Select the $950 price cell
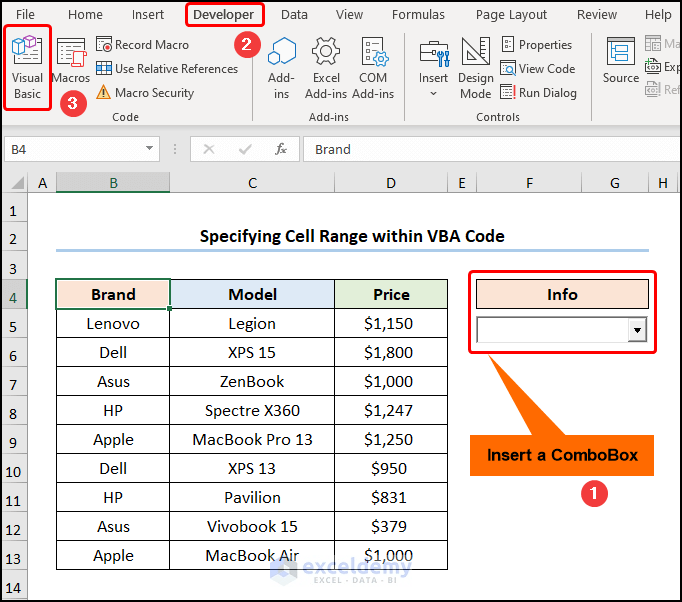 (x=391, y=468)
